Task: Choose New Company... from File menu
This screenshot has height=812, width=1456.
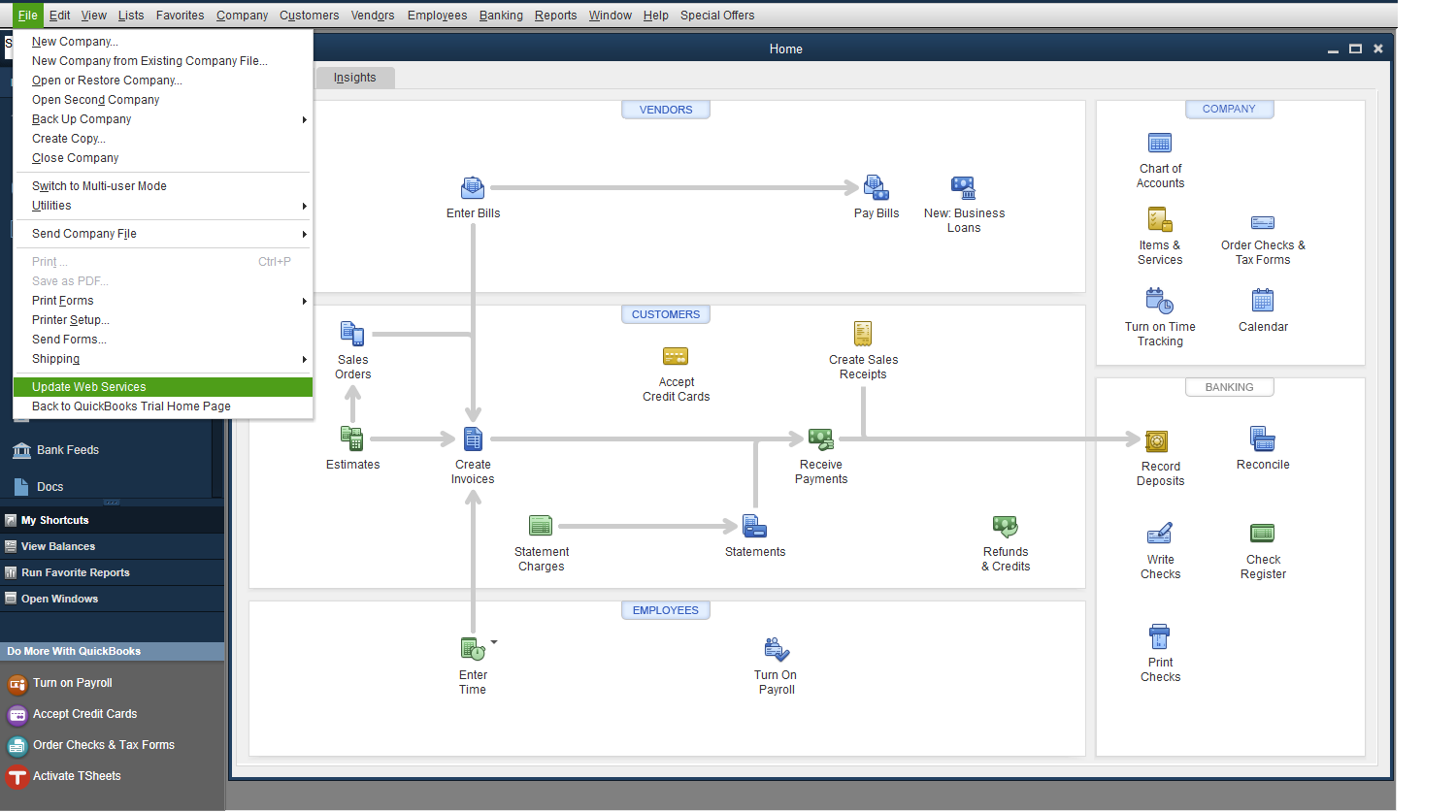Action: pyautogui.click(x=163, y=42)
